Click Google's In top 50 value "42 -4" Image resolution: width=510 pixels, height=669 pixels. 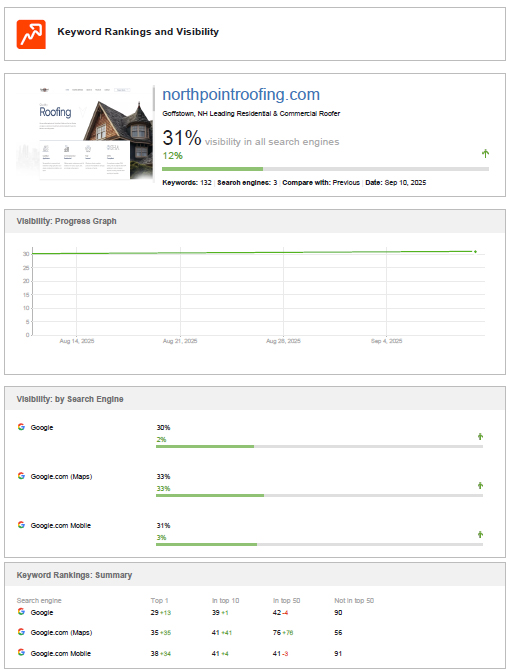pyautogui.click(x=280, y=612)
